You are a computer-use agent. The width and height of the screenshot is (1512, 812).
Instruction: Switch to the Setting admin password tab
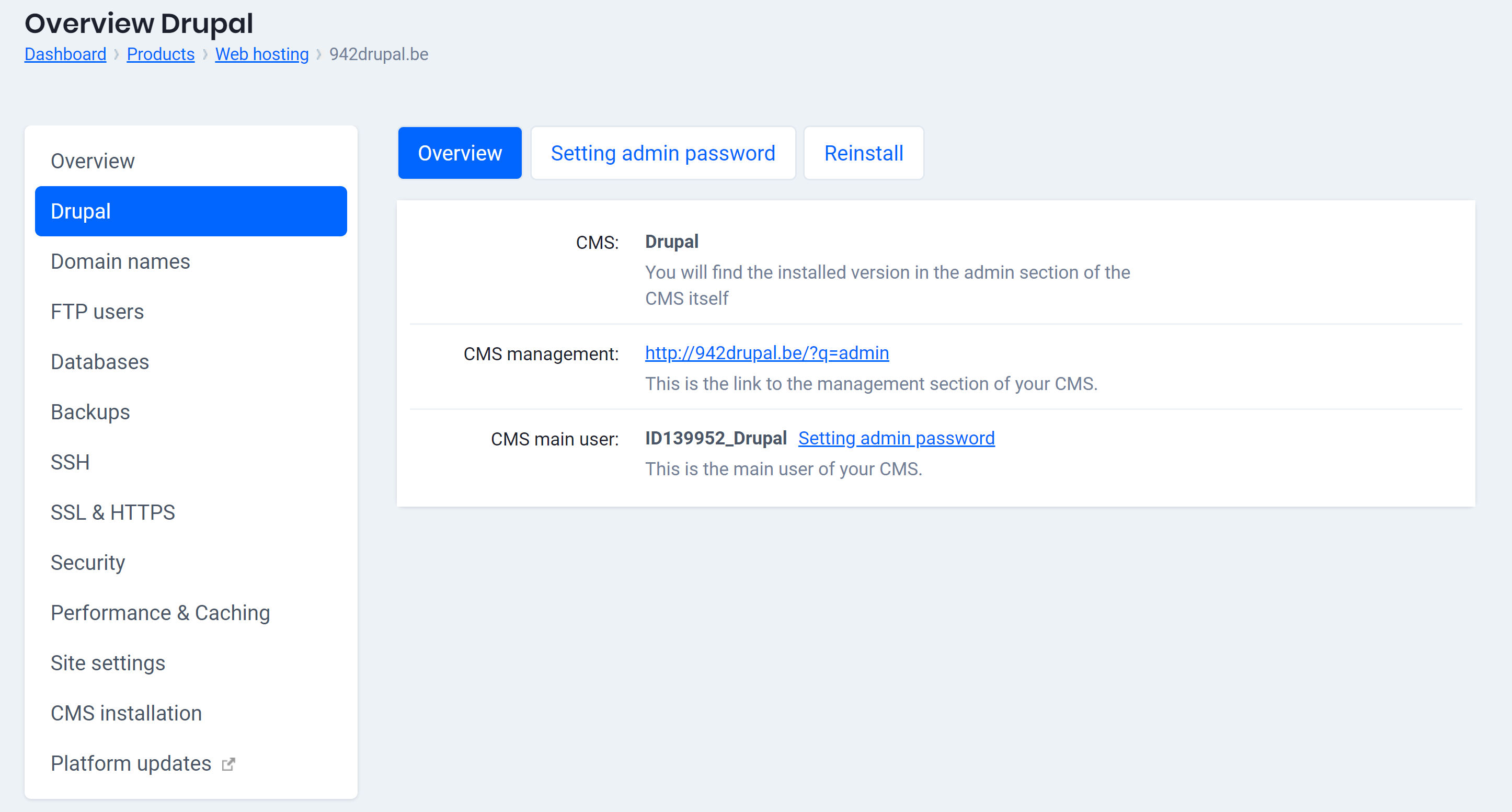click(x=662, y=153)
